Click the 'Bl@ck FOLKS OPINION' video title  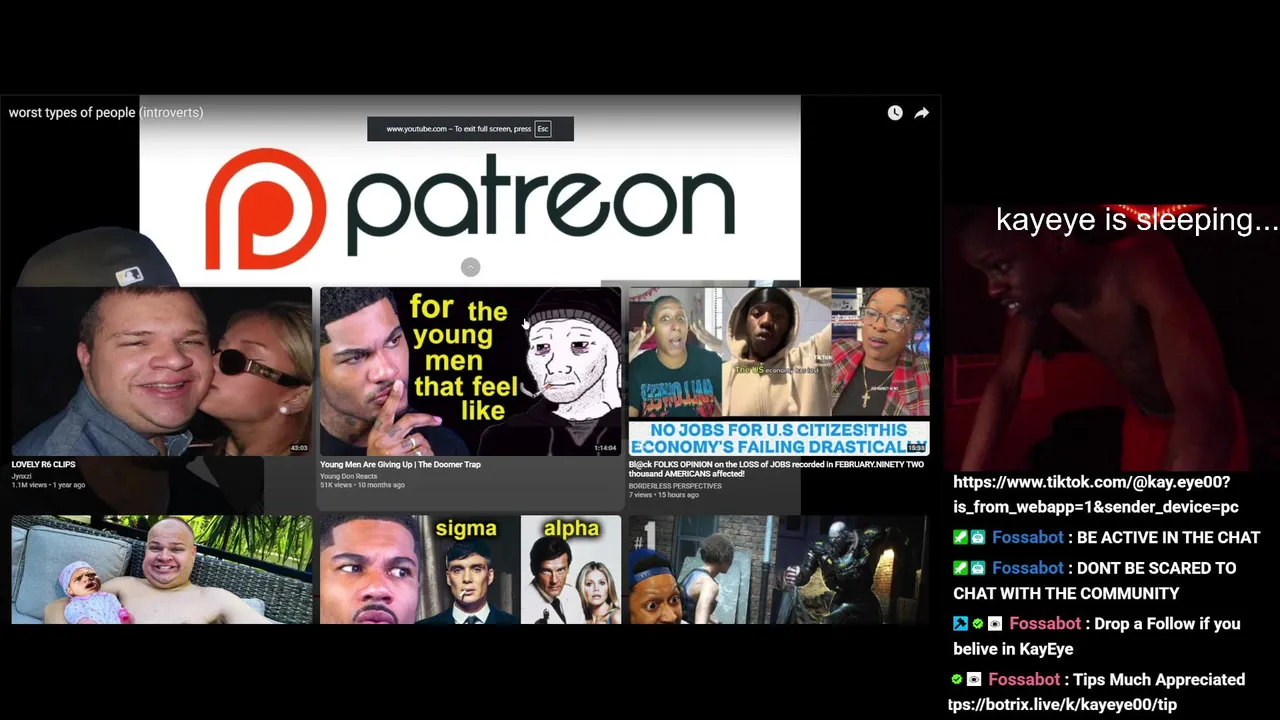(x=776, y=469)
